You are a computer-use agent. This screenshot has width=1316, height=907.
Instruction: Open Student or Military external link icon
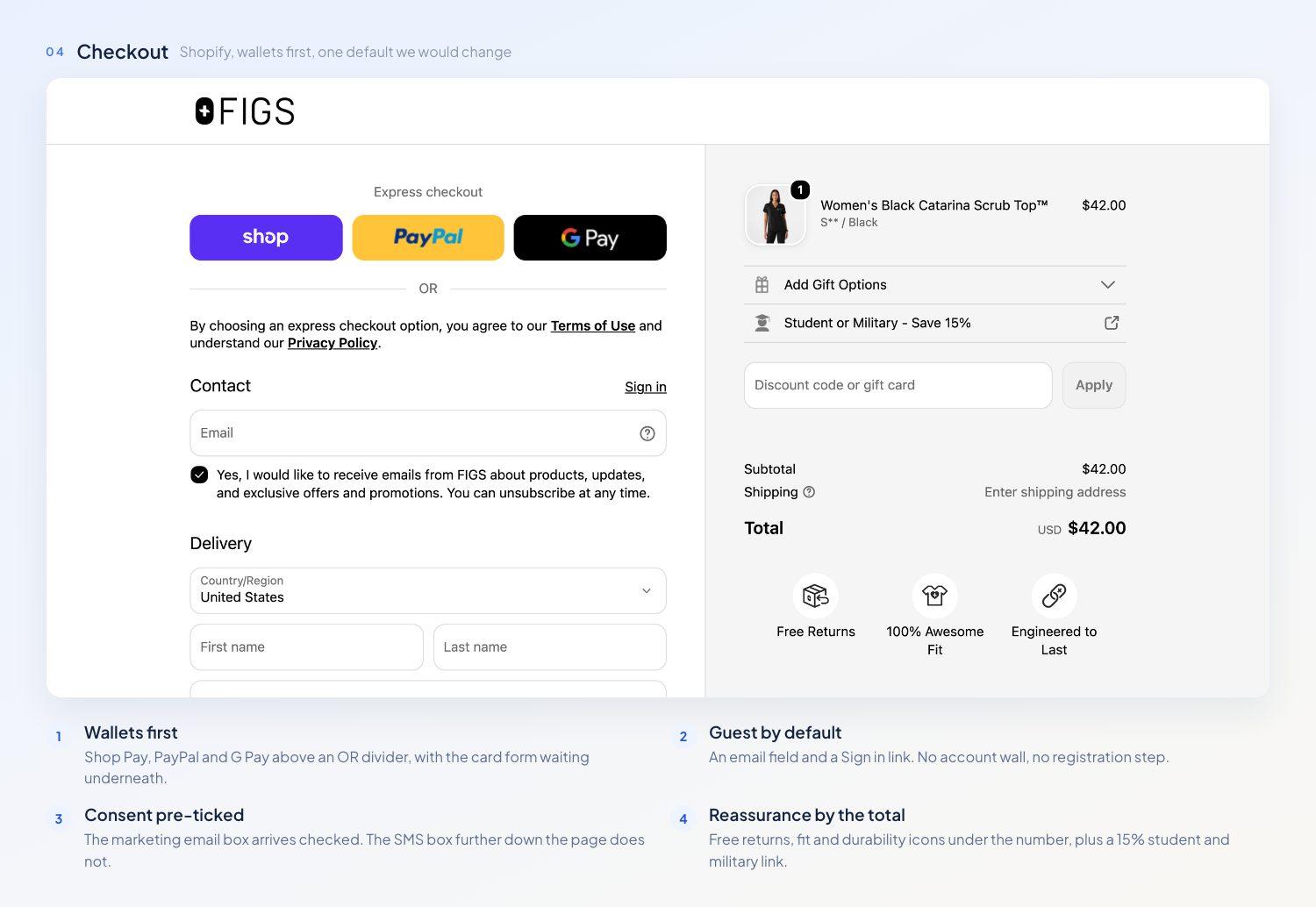1112,323
